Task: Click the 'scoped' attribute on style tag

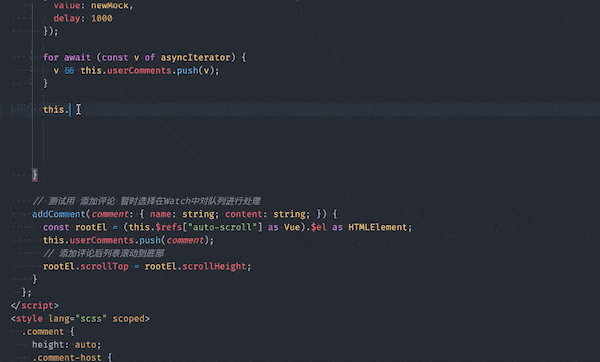Action: pos(129,318)
